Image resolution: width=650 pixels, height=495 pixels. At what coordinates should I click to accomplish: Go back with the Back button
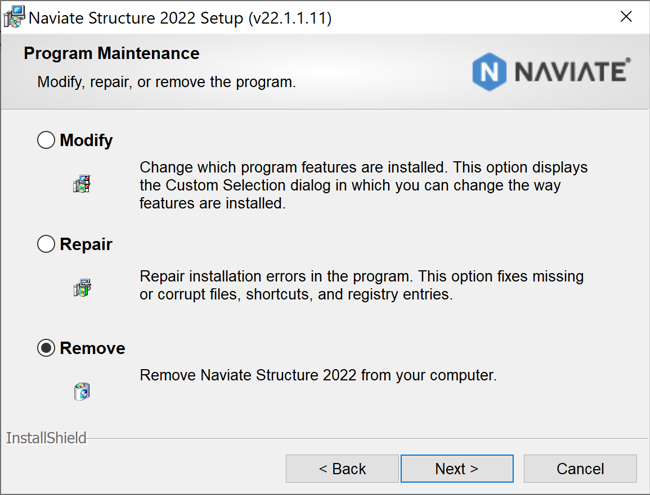point(342,468)
